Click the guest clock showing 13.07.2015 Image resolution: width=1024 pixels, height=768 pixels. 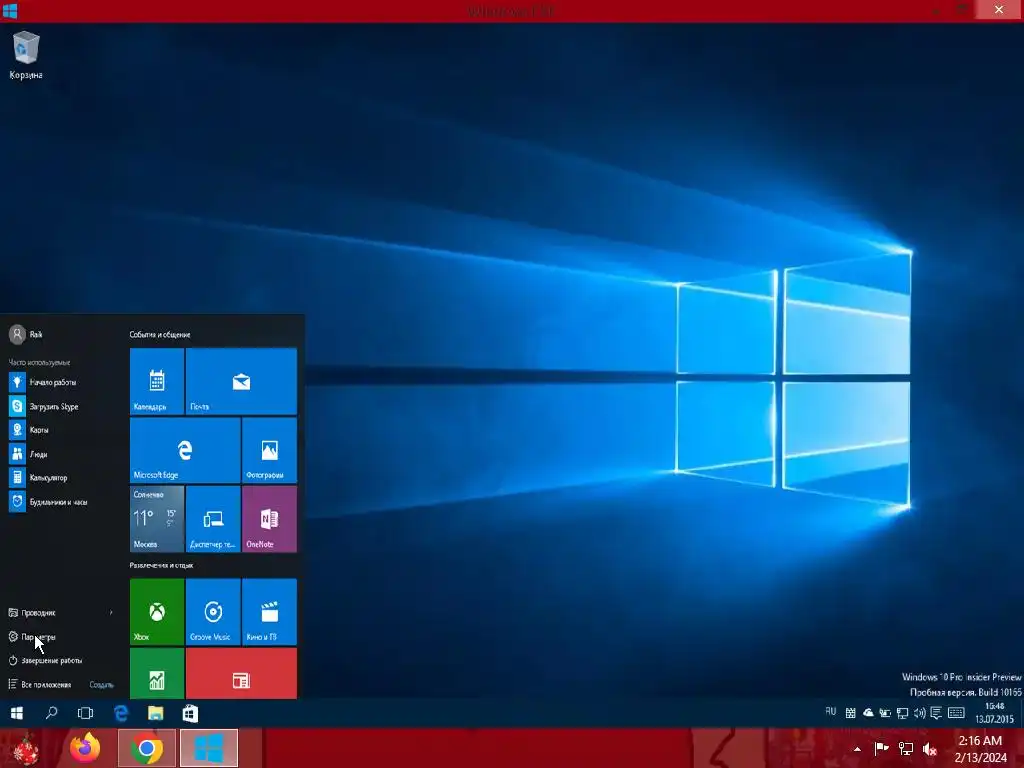(x=995, y=712)
